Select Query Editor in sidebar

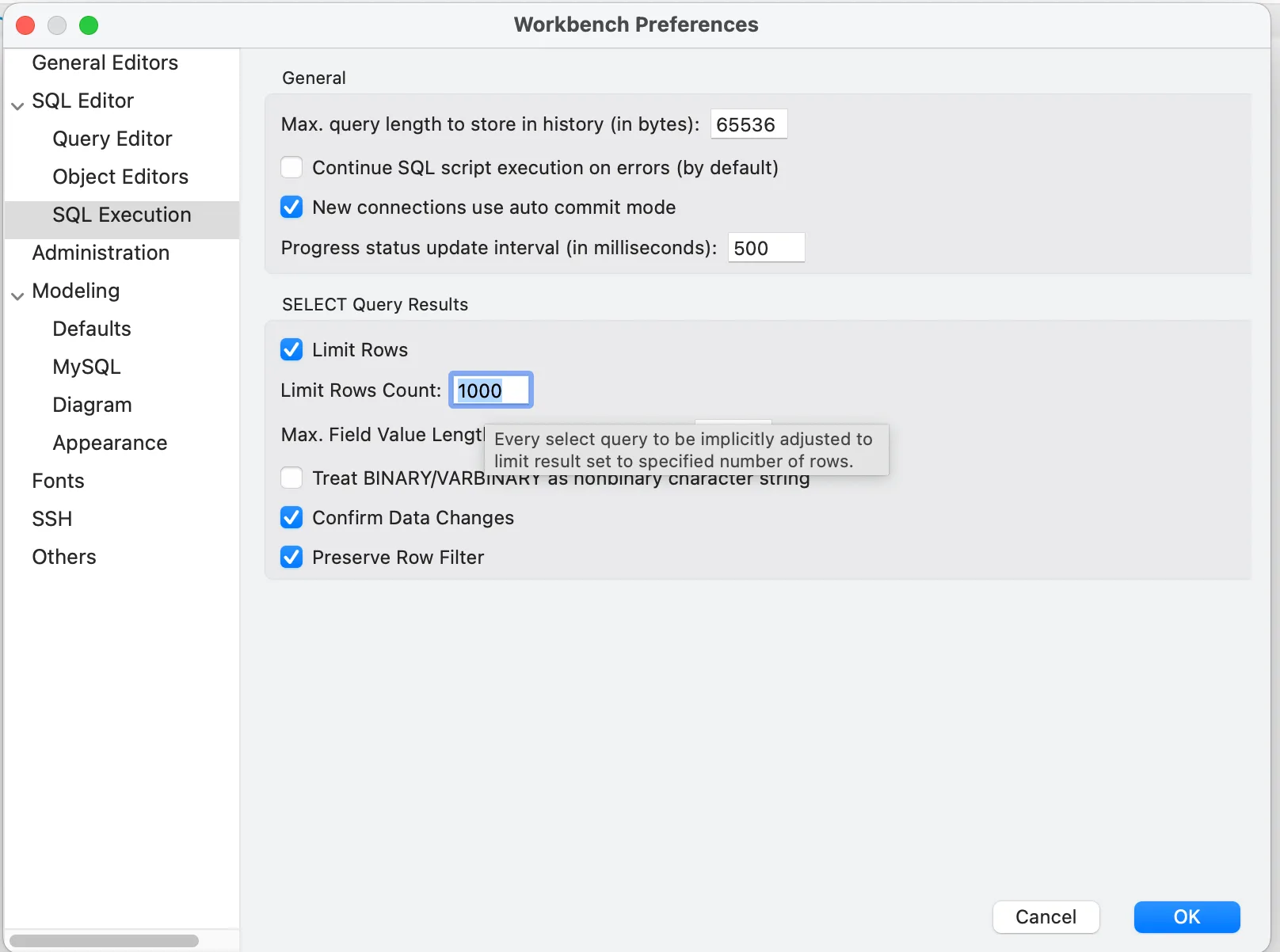(112, 139)
